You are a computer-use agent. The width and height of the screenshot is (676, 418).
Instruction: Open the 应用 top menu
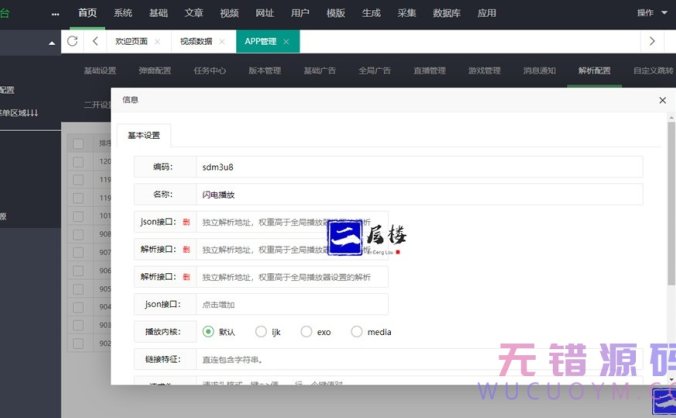click(487, 13)
